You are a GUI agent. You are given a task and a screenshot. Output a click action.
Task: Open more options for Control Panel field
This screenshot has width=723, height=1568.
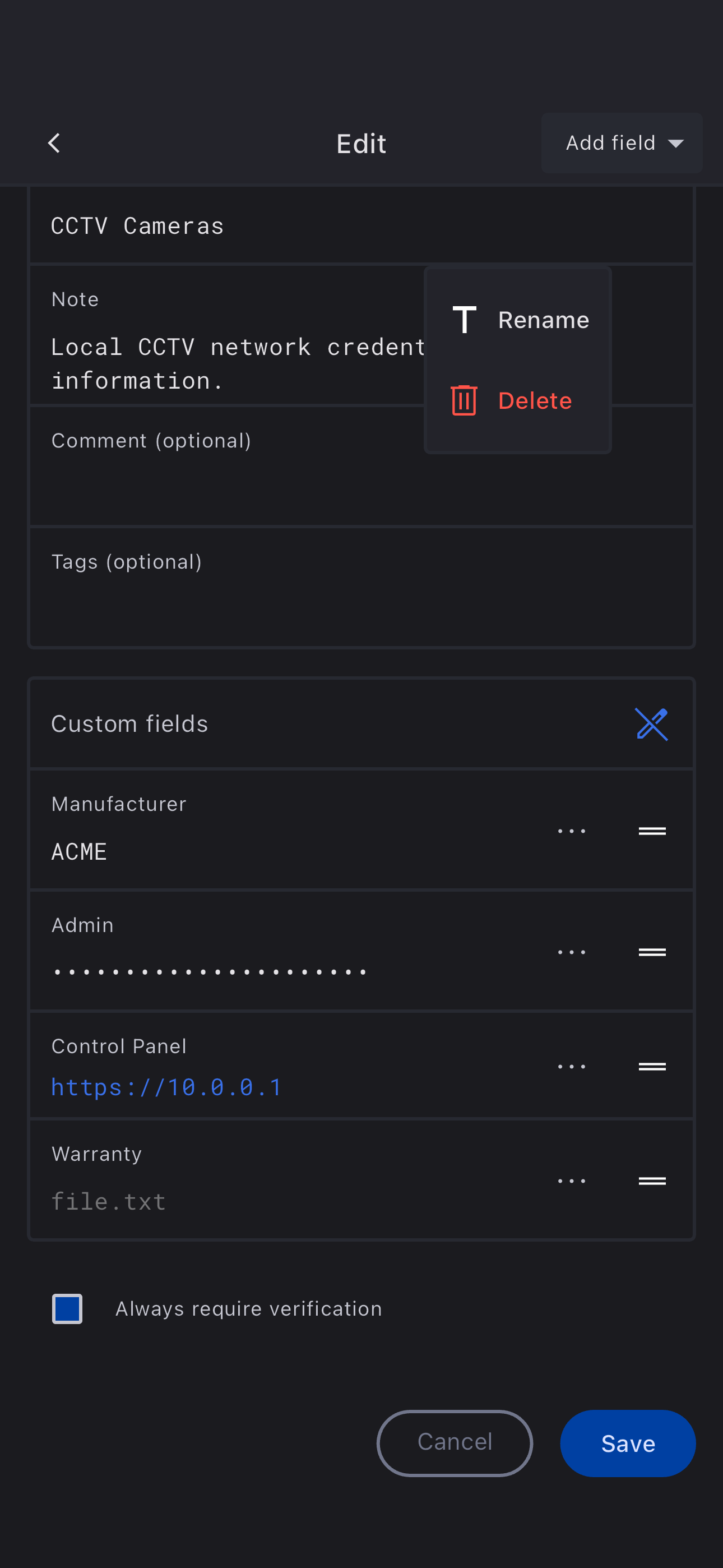point(572,1067)
